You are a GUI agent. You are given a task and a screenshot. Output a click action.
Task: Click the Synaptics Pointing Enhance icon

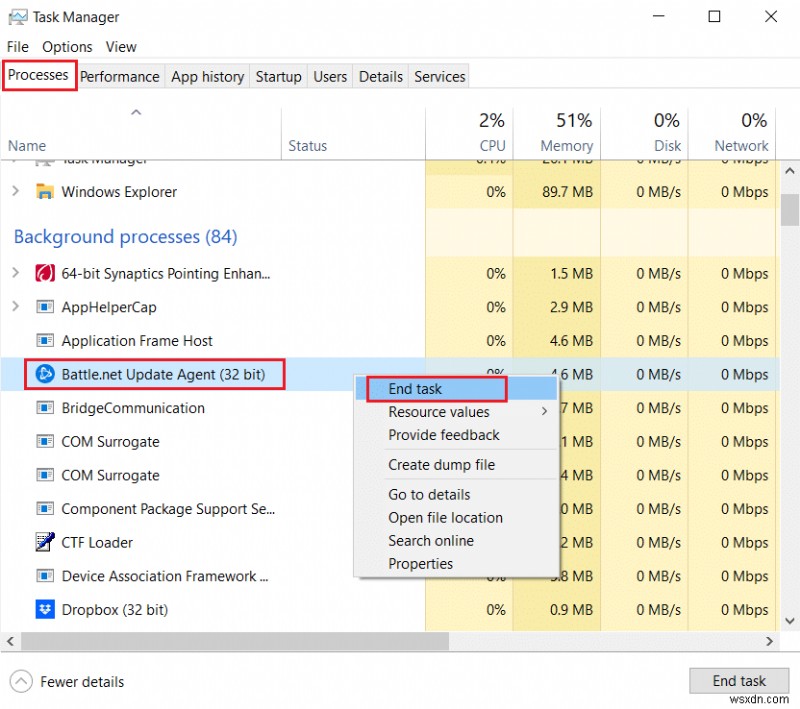pos(44,273)
